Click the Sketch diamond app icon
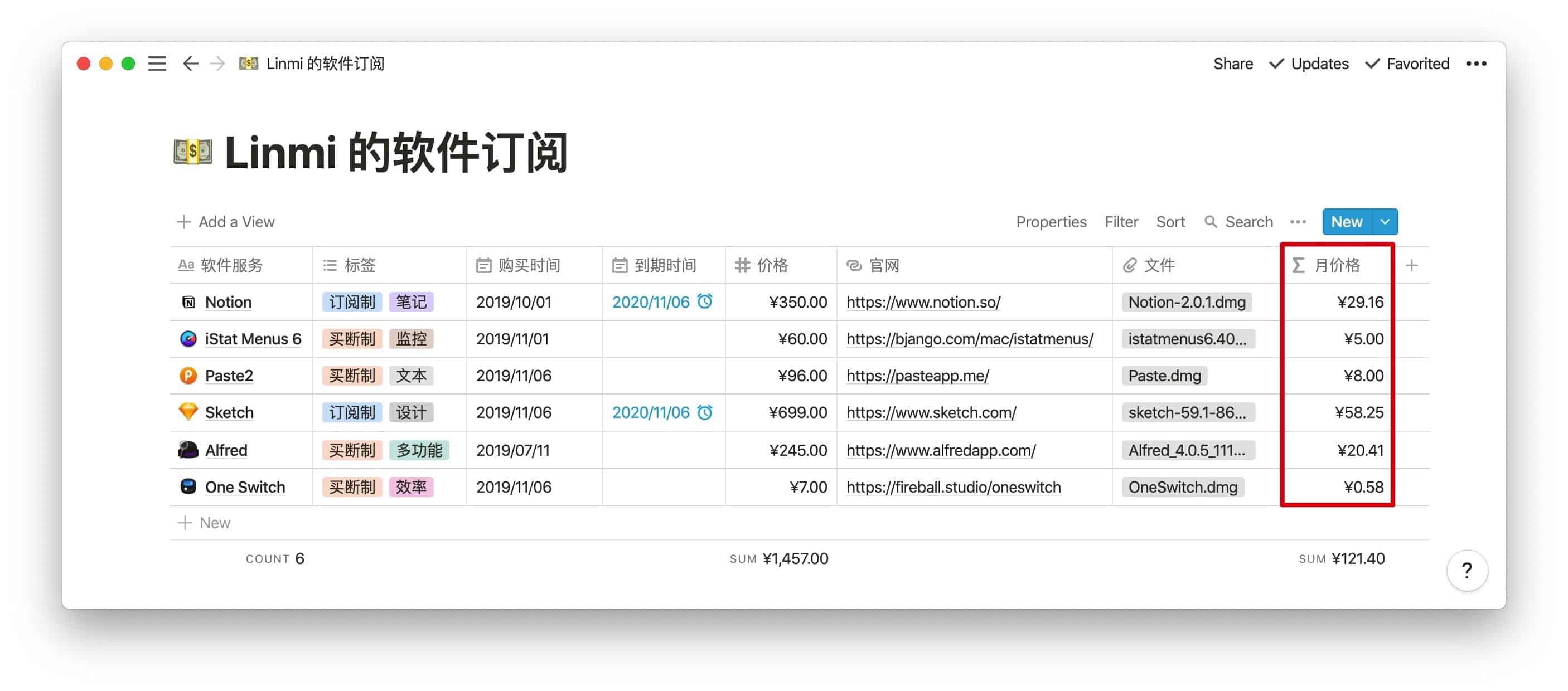This screenshot has width=1568, height=691. click(x=188, y=412)
